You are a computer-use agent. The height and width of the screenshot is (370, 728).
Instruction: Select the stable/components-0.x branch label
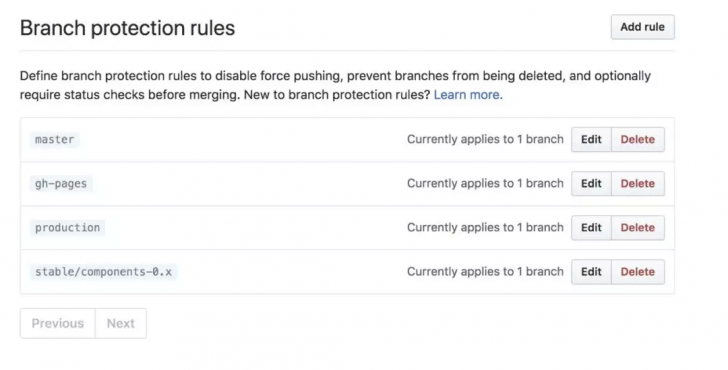coord(104,272)
